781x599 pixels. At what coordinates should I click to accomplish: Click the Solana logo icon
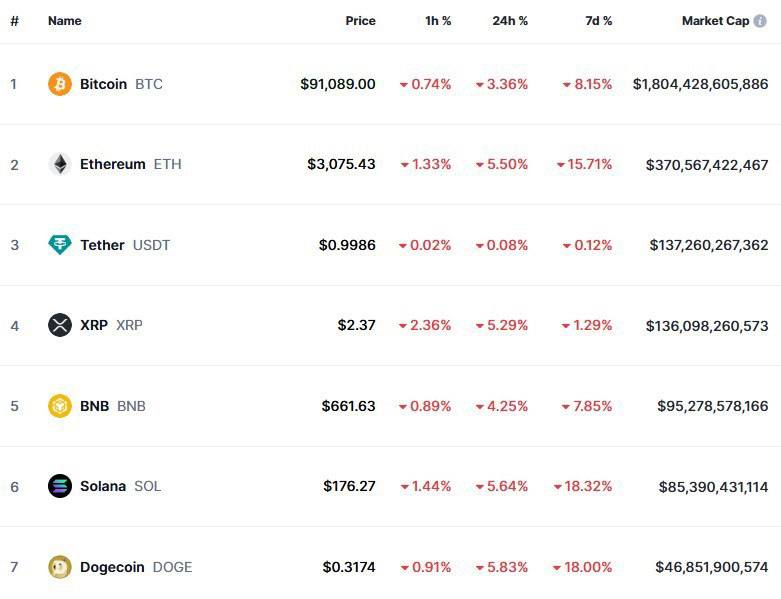click(60, 486)
